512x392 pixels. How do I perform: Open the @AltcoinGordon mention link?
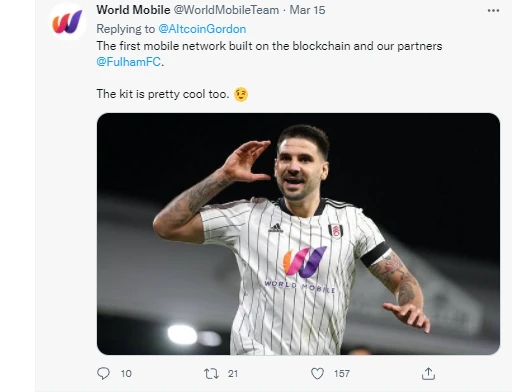click(x=202, y=29)
